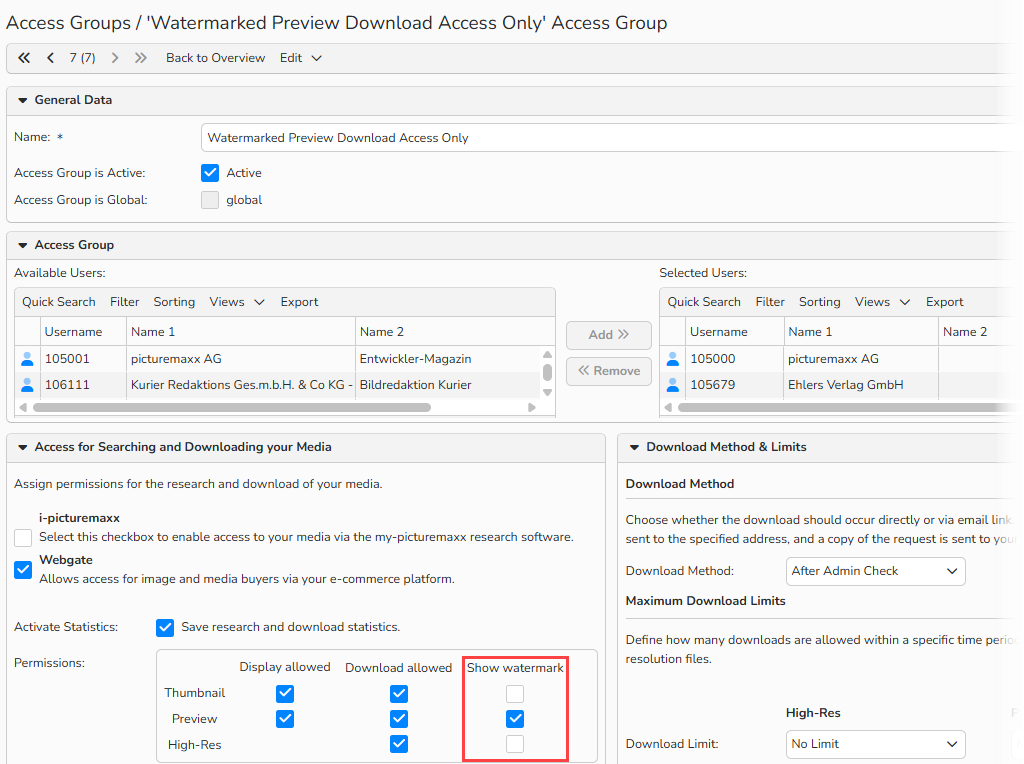
Task: Toggle Preview Download allowed checkbox
Action: pyautogui.click(x=399, y=719)
